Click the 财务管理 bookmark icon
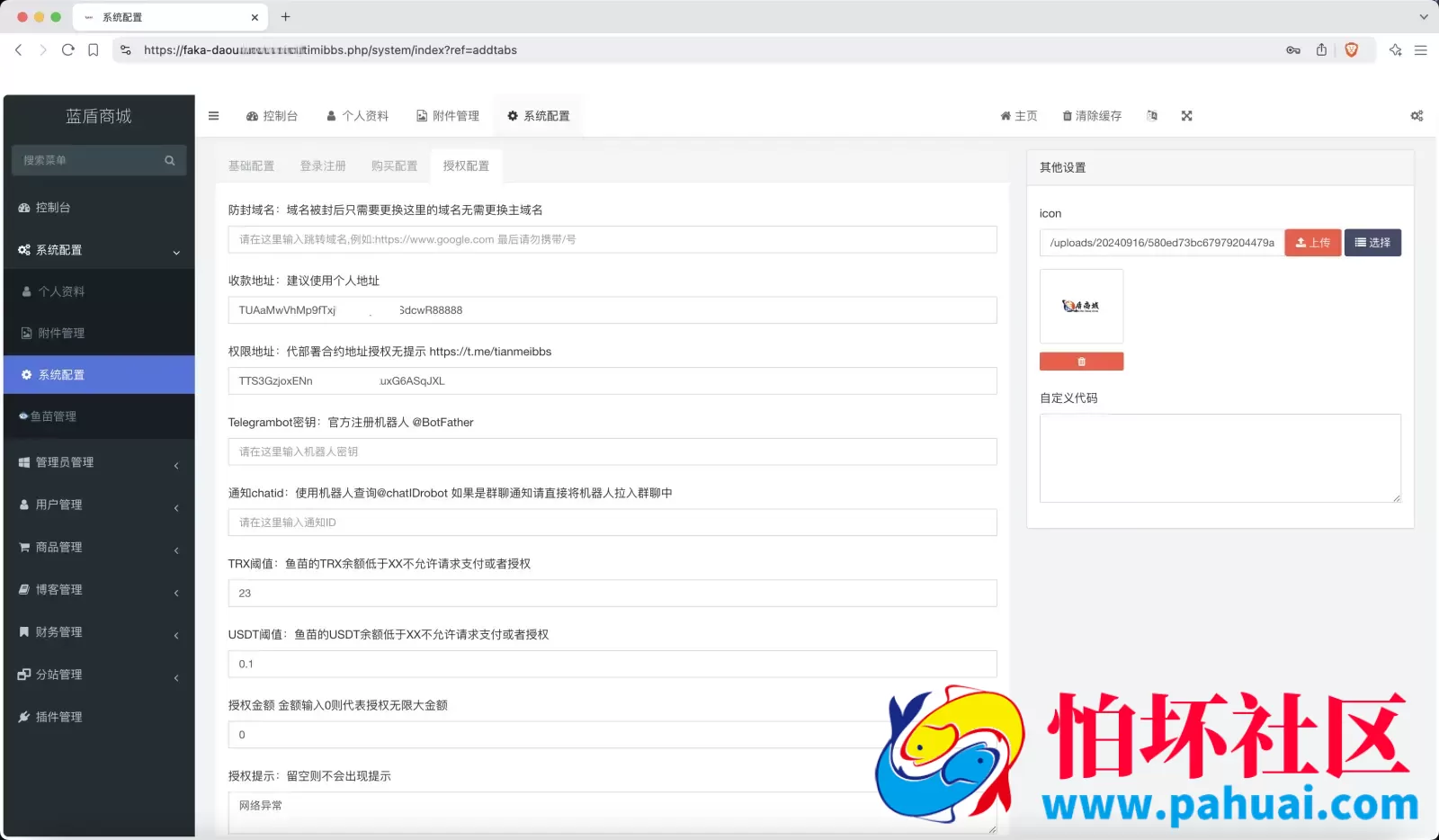 (x=24, y=631)
